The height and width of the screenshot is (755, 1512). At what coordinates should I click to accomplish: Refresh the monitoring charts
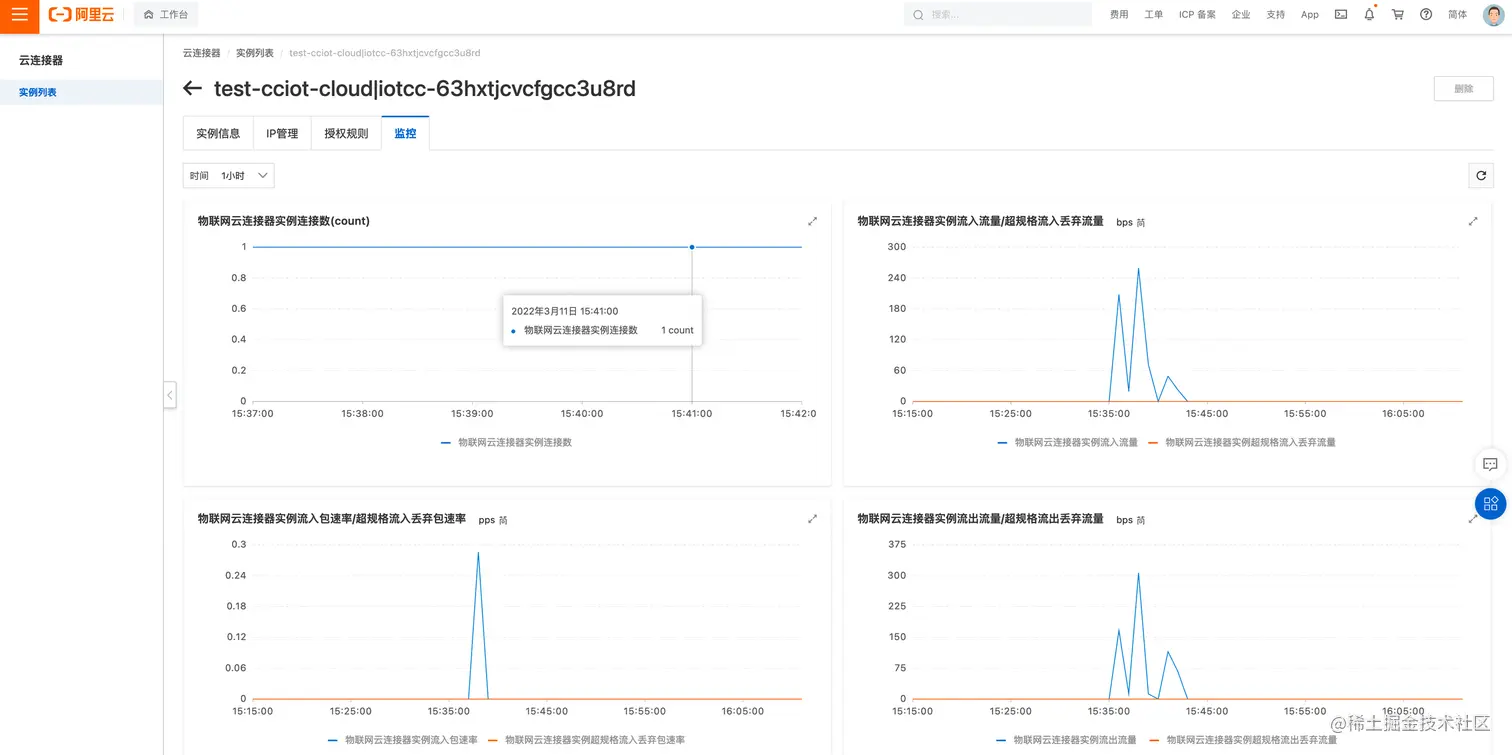tap(1481, 176)
